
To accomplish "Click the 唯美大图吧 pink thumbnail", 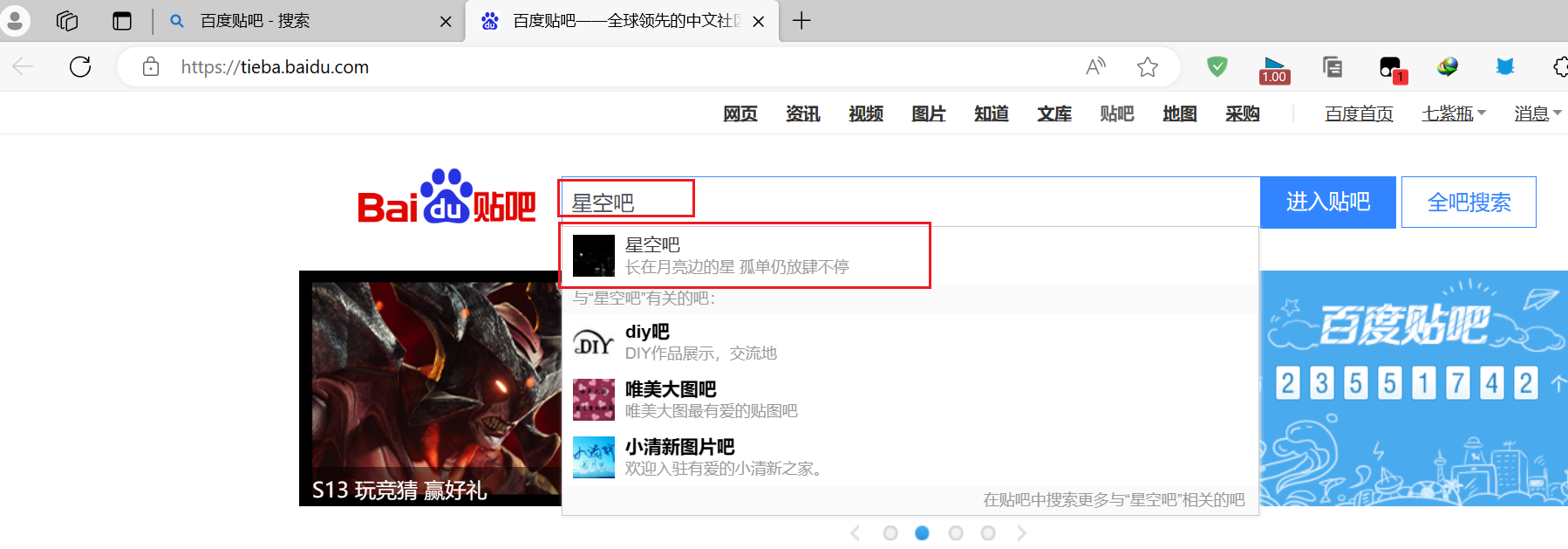I will (x=594, y=400).
